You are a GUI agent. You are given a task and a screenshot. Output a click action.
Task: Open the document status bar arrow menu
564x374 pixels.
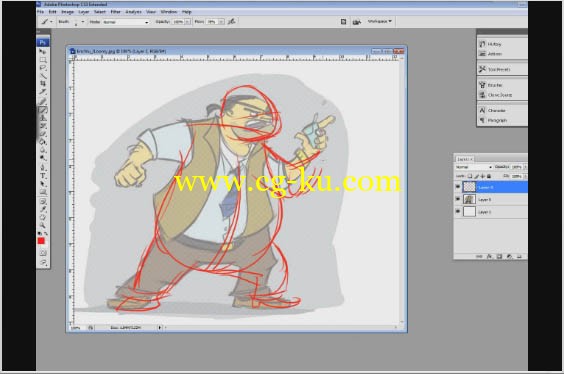(x=160, y=328)
